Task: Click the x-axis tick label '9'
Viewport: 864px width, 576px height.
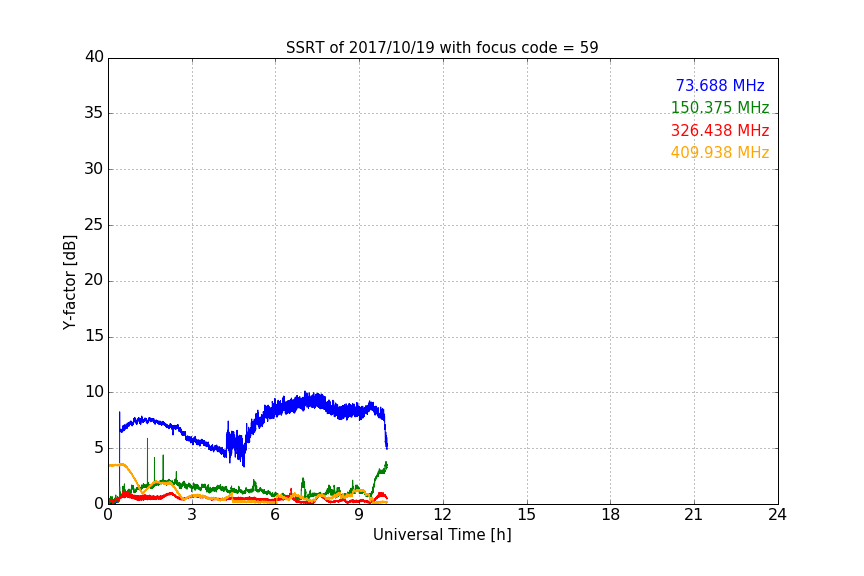Action: point(359,515)
